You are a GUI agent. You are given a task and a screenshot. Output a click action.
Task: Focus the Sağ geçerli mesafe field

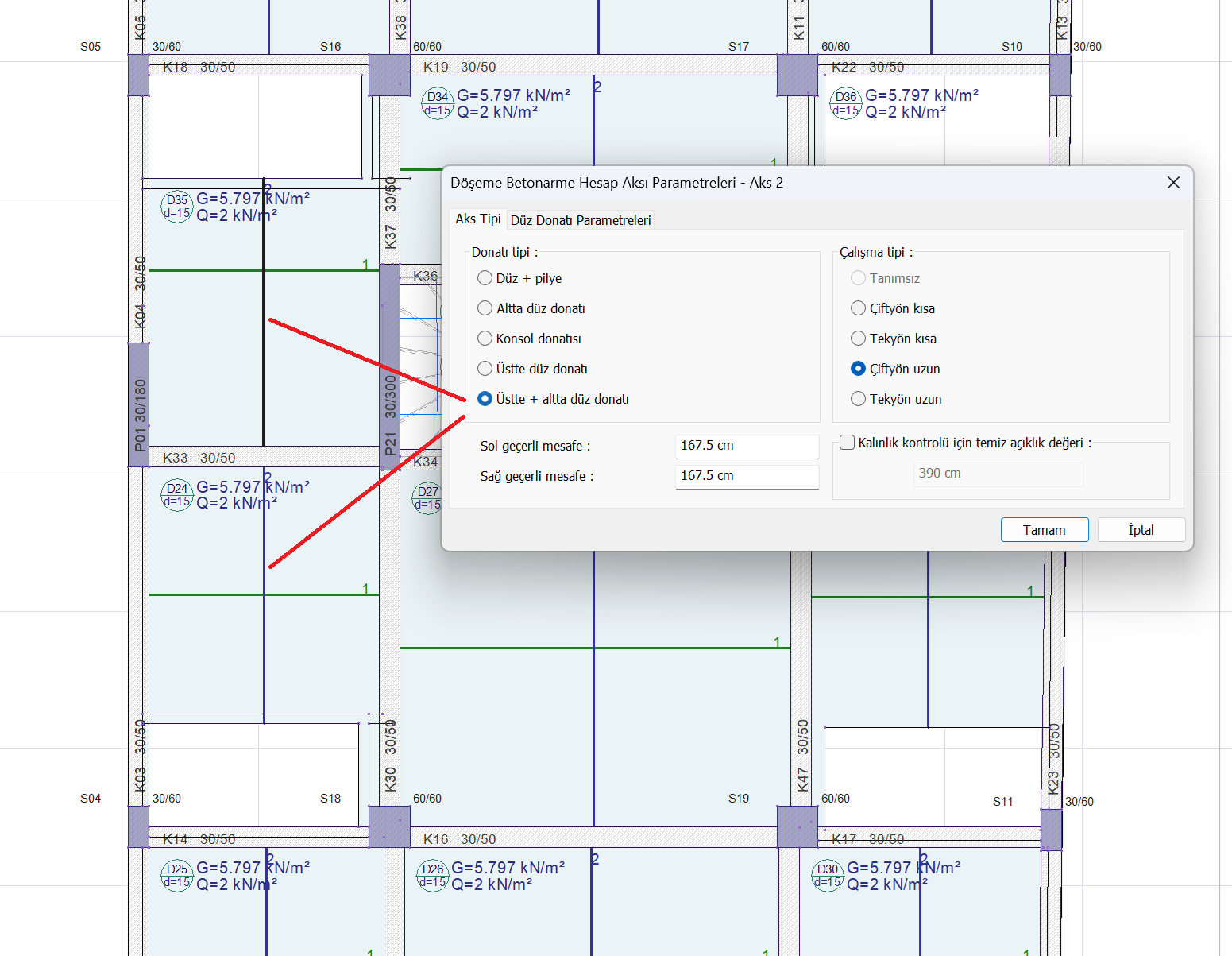click(x=746, y=476)
